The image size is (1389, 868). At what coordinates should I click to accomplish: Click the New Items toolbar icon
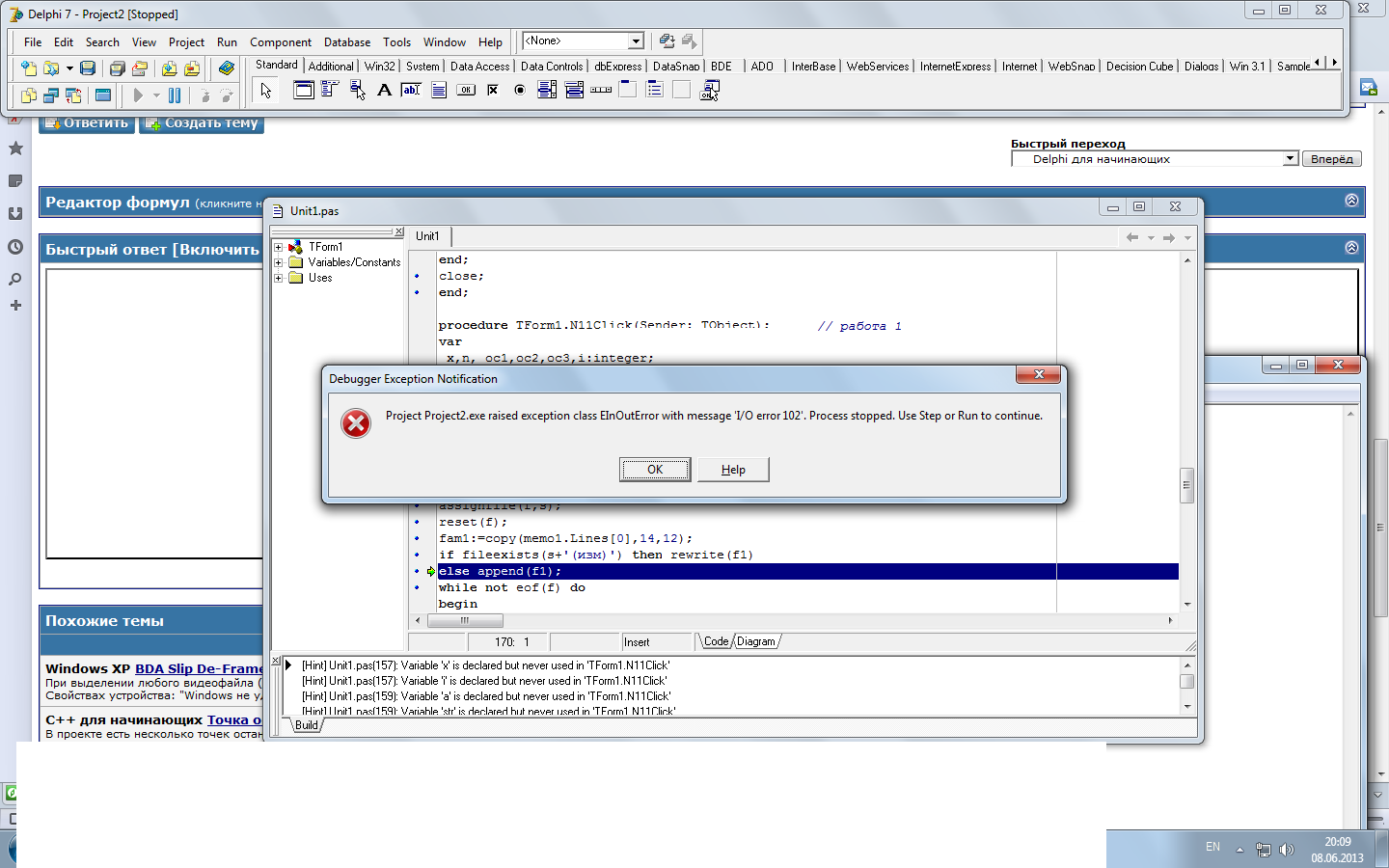coord(29,68)
